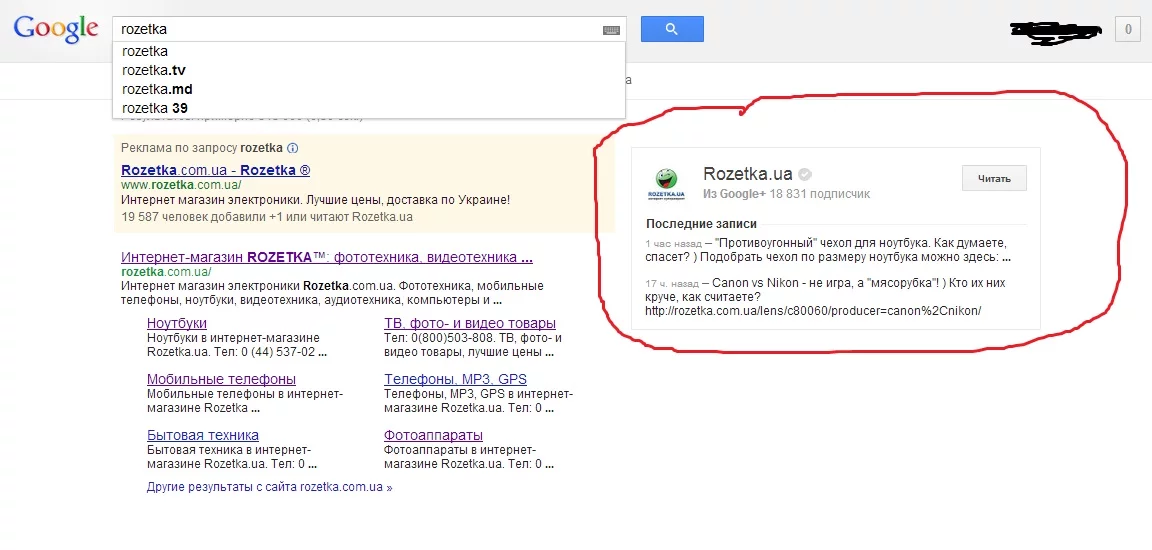Click the blue search magnifier button

click(x=672, y=29)
